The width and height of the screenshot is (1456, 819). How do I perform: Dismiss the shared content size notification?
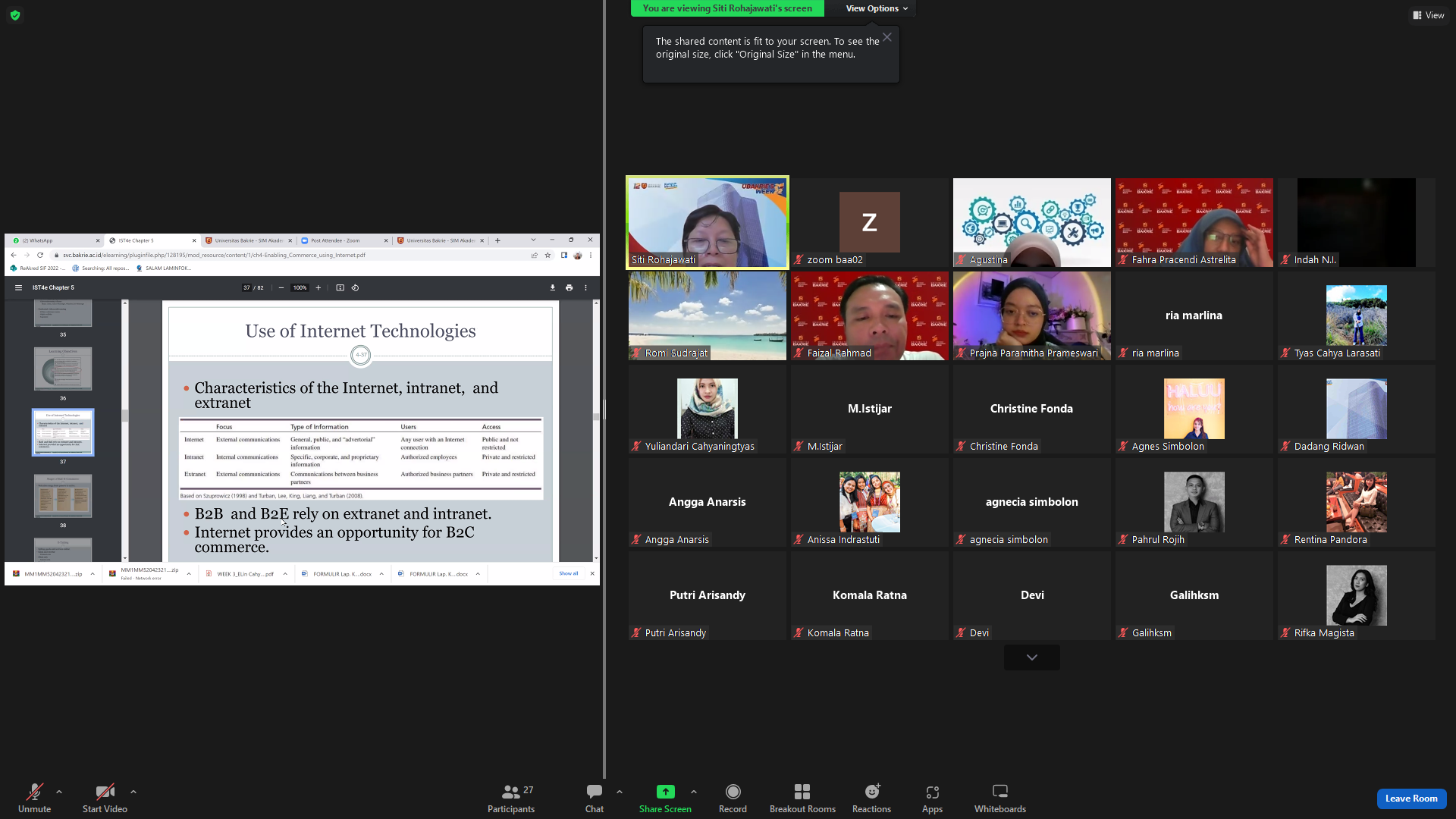pos(886,37)
